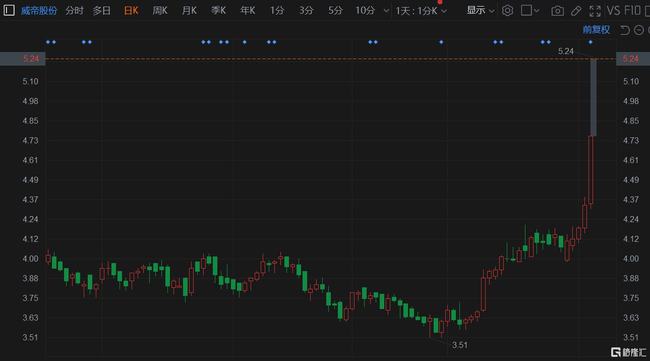The image size is (650, 361).
Task: Click the event dot above the latest candle
Action: click(x=590, y=42)
